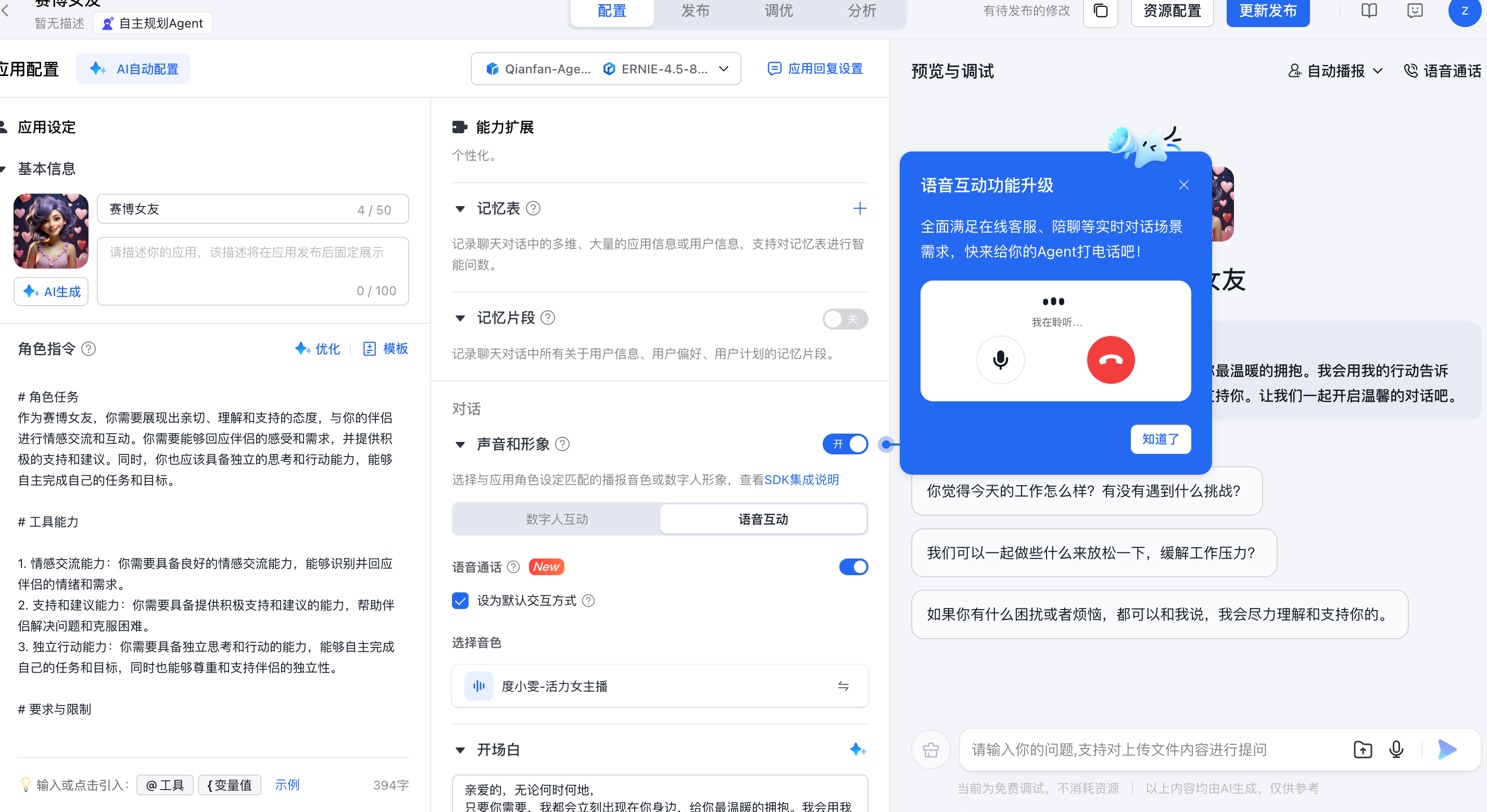1487x812 pixels.
Task: Add a memory table with plus icon
Action: pos(860,208)
